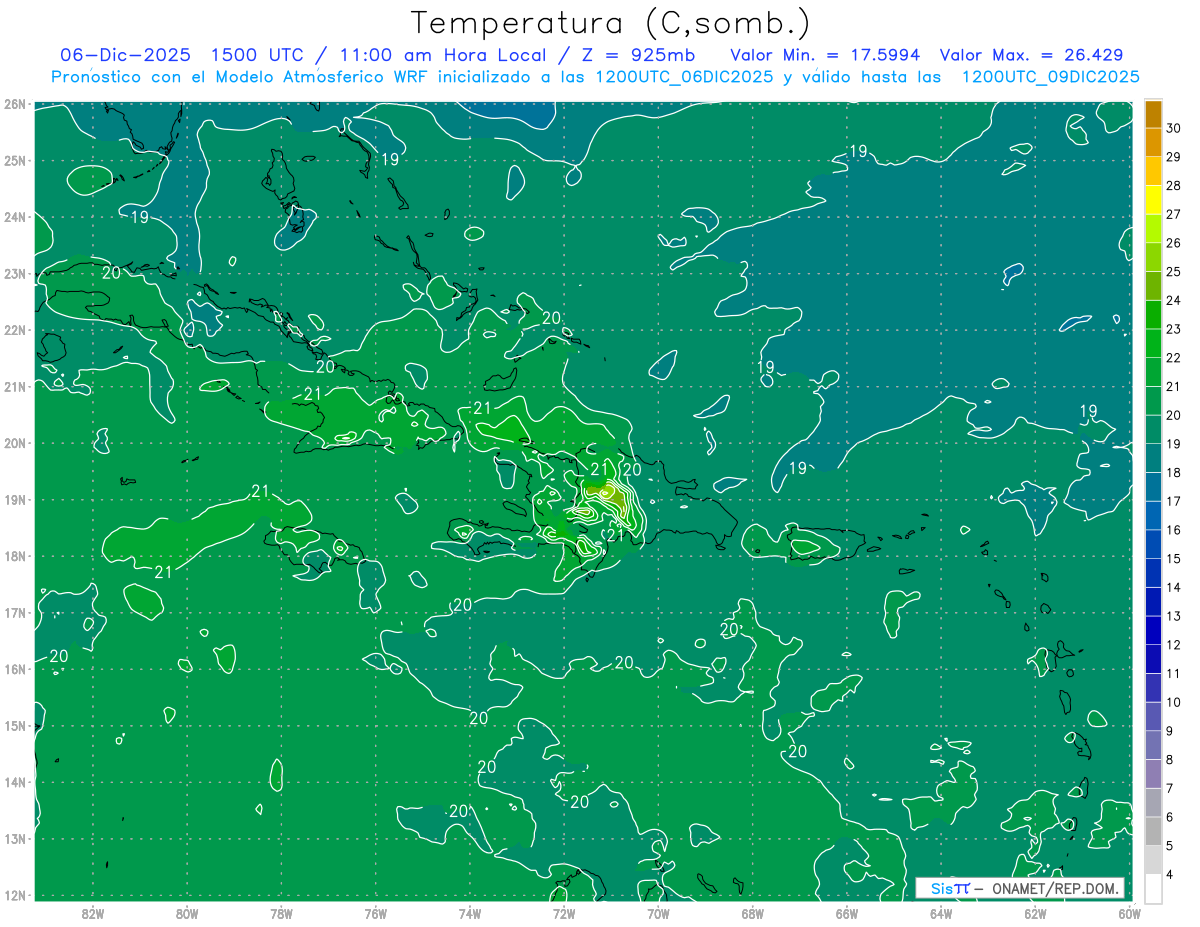Click the color scale value '10'

[x=1173, y=702]
